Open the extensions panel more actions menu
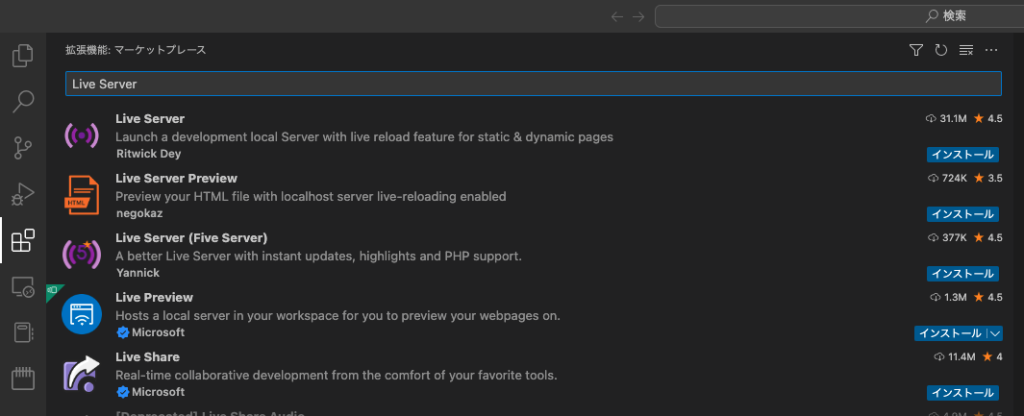The width and height of the screenshot is (1024, 416). tap(991, 50)
